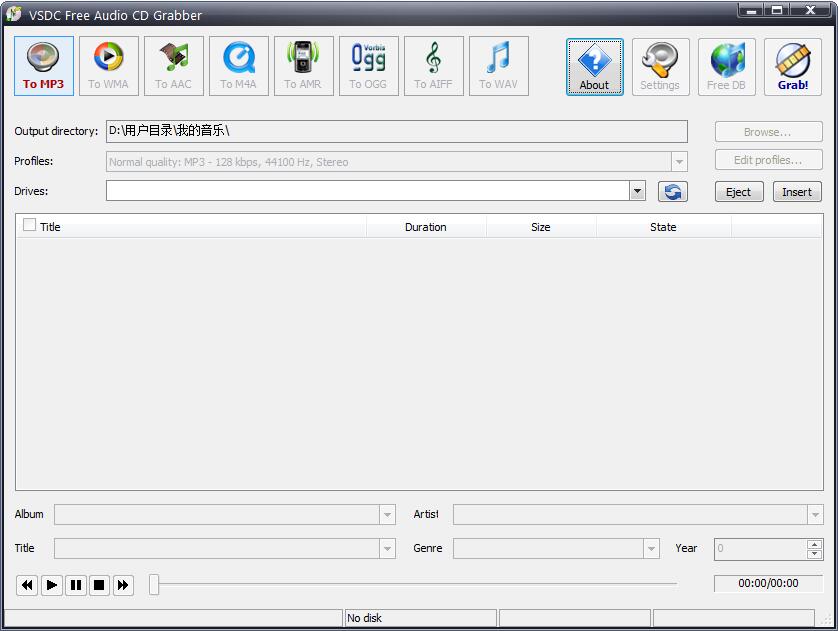838x631 pixels.
Task: Jump to previous track button
Action: 27,585
